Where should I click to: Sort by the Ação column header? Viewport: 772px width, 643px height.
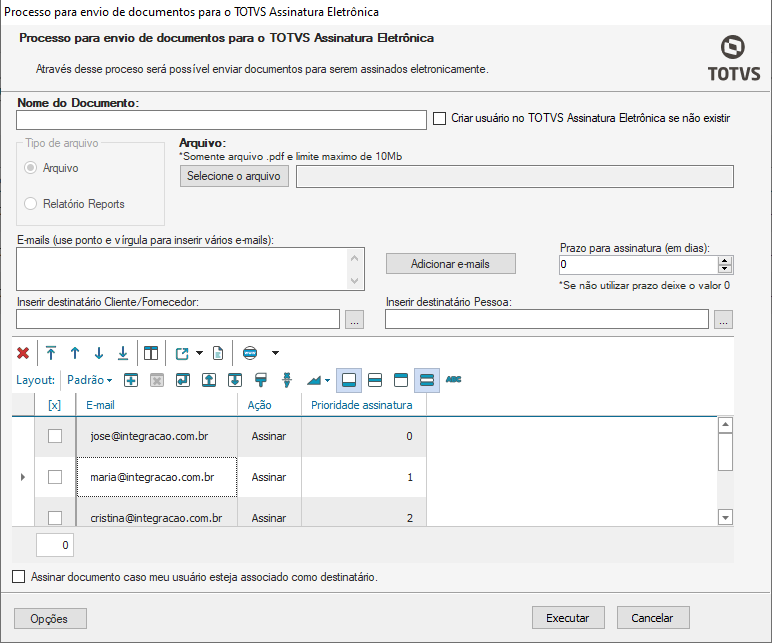pyautogui.click(x=269, y=405)
